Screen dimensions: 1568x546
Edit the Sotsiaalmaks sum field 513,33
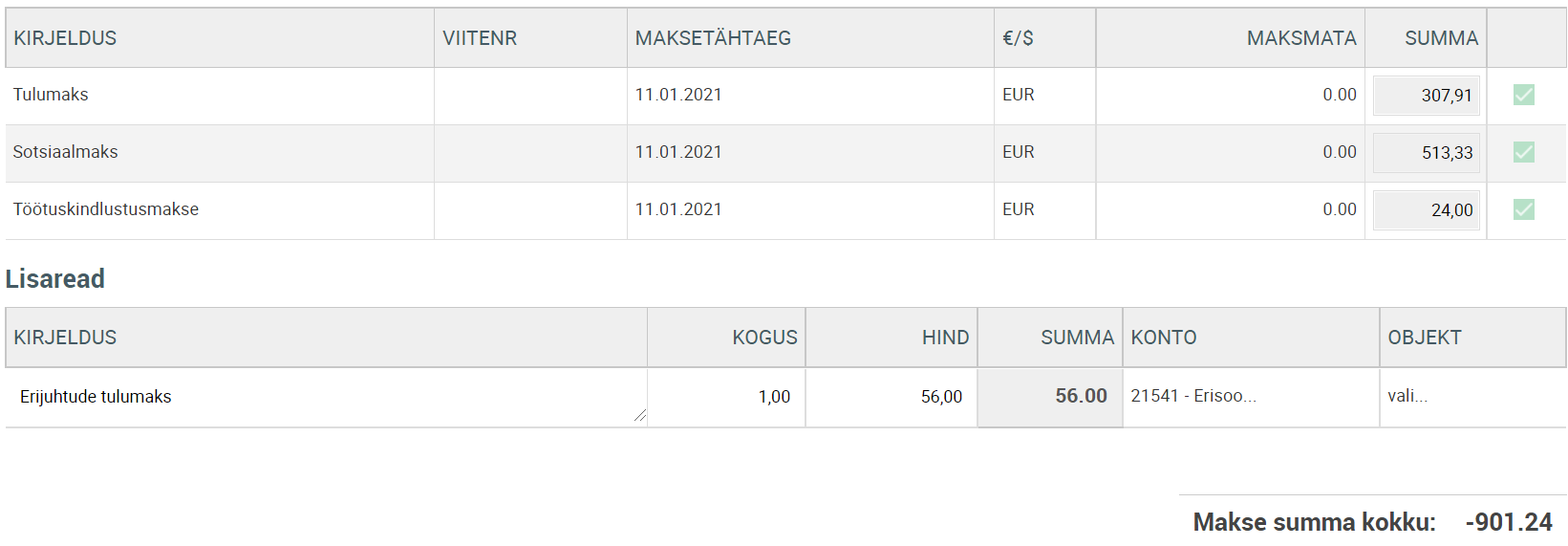(x=1426, y=153)
